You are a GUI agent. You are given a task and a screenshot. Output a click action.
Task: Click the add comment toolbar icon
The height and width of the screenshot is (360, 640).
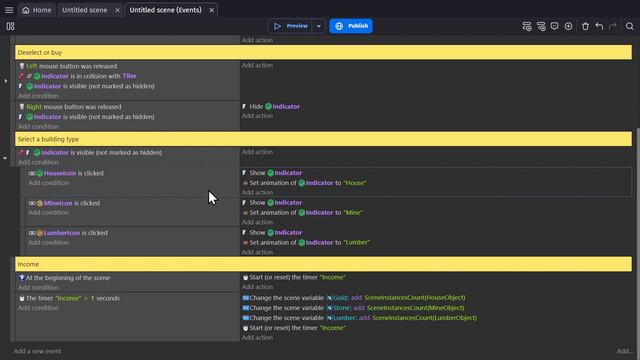tap(554, 26)
